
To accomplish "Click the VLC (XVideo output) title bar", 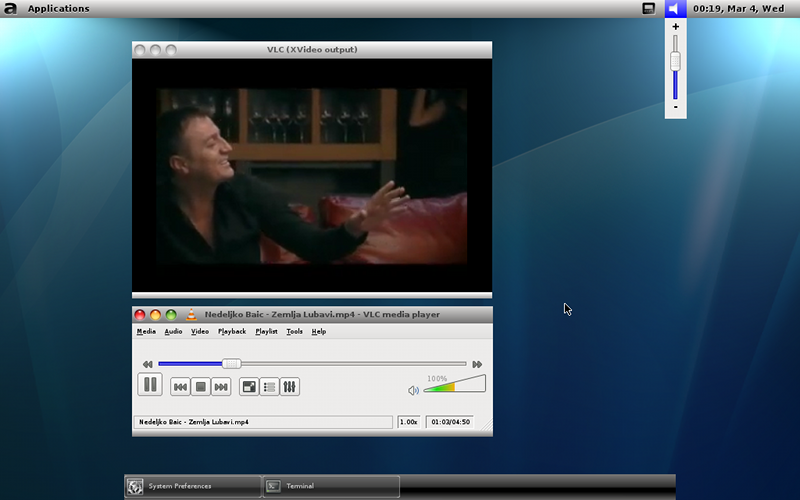I will click(x=312, y=49).
